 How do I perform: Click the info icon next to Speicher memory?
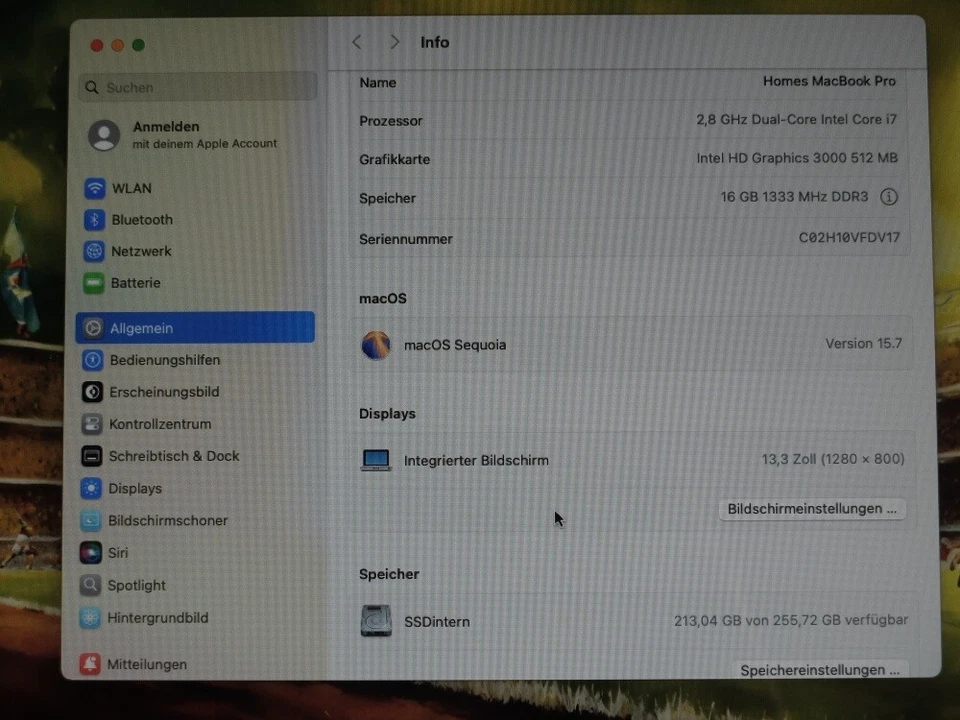(889, 197)
